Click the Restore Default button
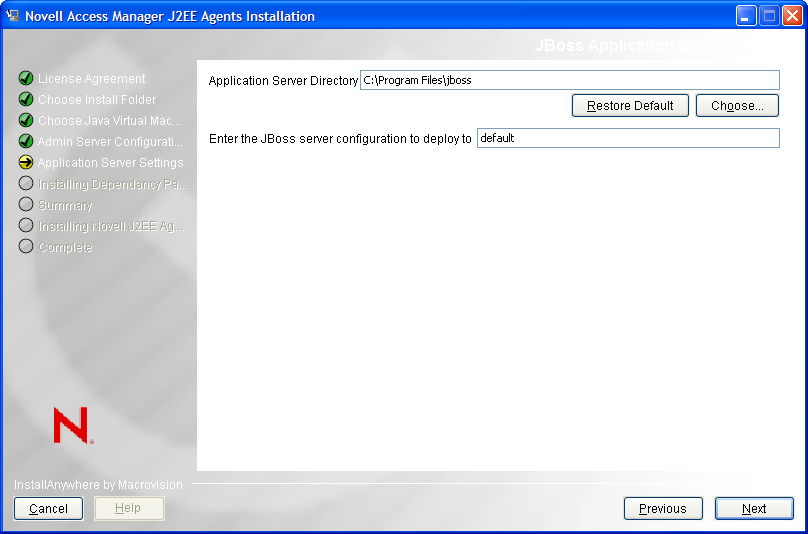 [x=630, y=106]
